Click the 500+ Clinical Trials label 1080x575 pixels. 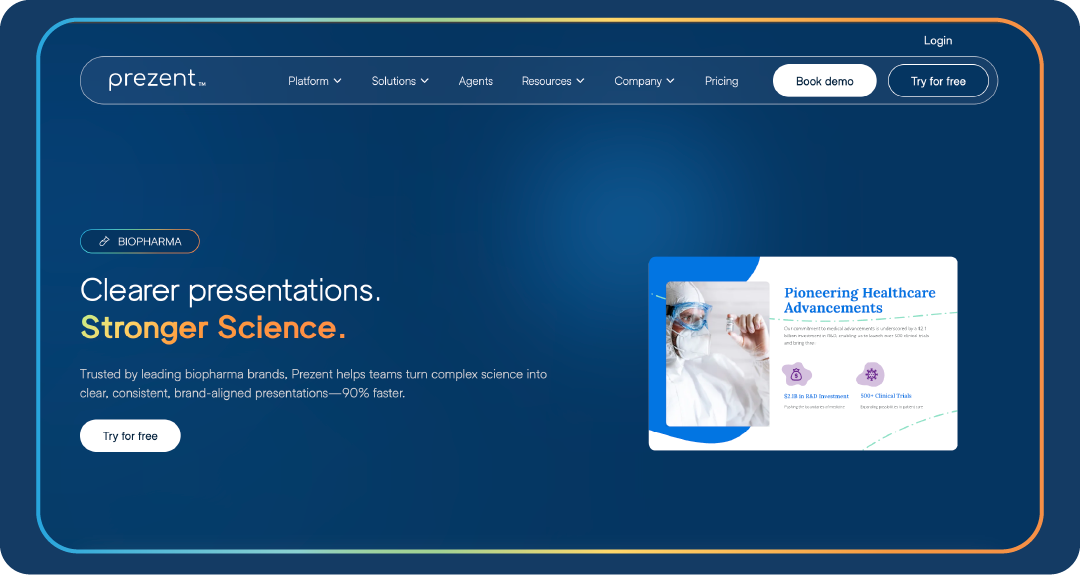click(886, 396)
